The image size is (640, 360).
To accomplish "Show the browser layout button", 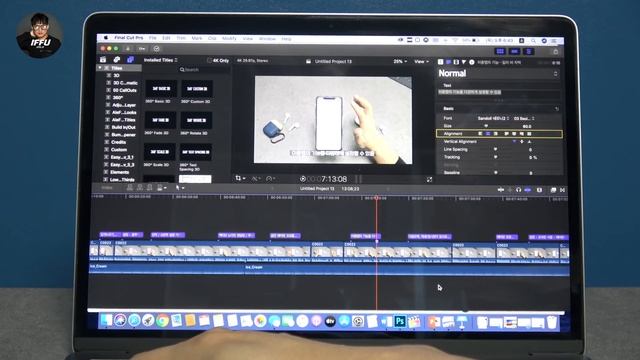I will point(500,51).
